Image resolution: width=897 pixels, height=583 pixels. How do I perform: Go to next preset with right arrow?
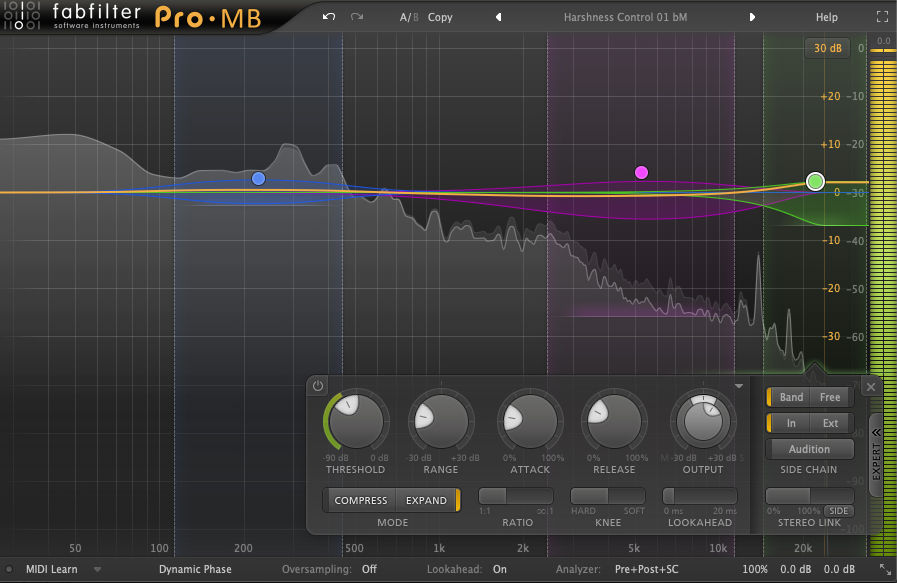click(752, 17)
